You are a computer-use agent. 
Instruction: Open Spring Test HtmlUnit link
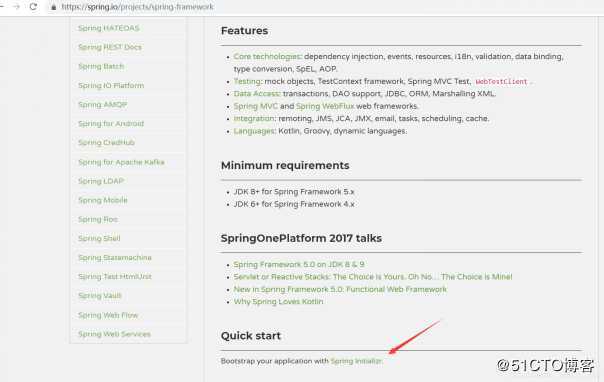click(115, 276)
